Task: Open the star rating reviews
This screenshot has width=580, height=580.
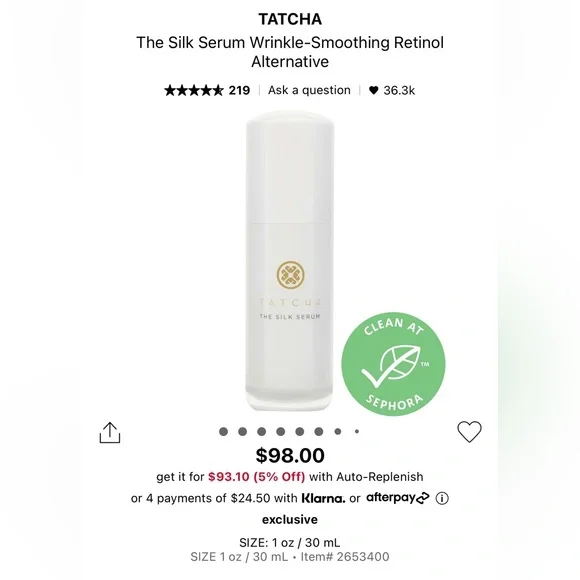Action: 194,90
